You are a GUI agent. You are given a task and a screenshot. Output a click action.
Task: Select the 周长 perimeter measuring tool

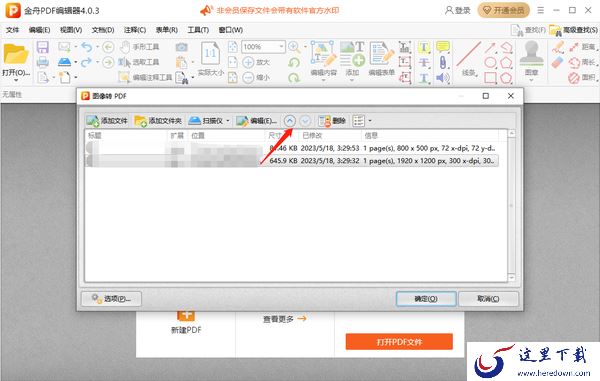click(583, 62)
